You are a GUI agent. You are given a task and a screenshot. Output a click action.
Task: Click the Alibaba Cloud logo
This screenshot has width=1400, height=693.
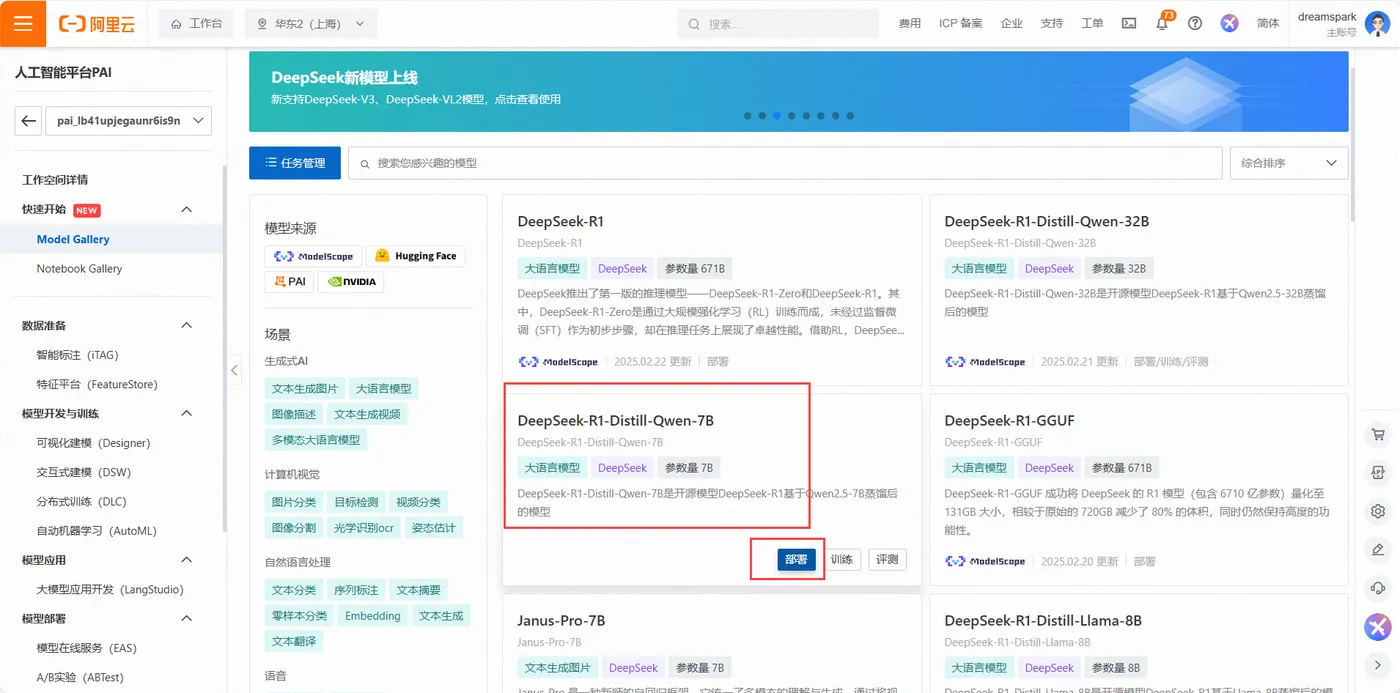(96, 23)
